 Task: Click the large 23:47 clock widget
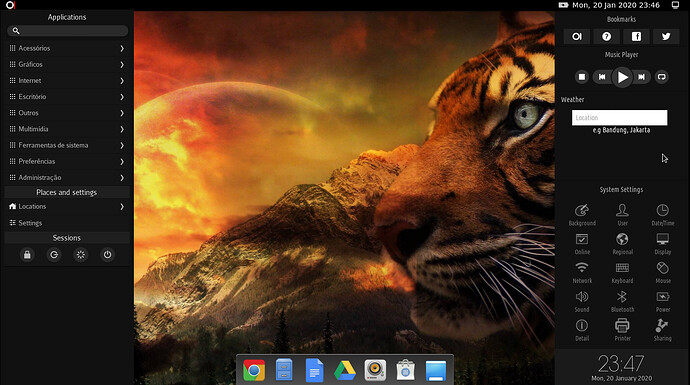pyautogui.click(x=621, y=364)
